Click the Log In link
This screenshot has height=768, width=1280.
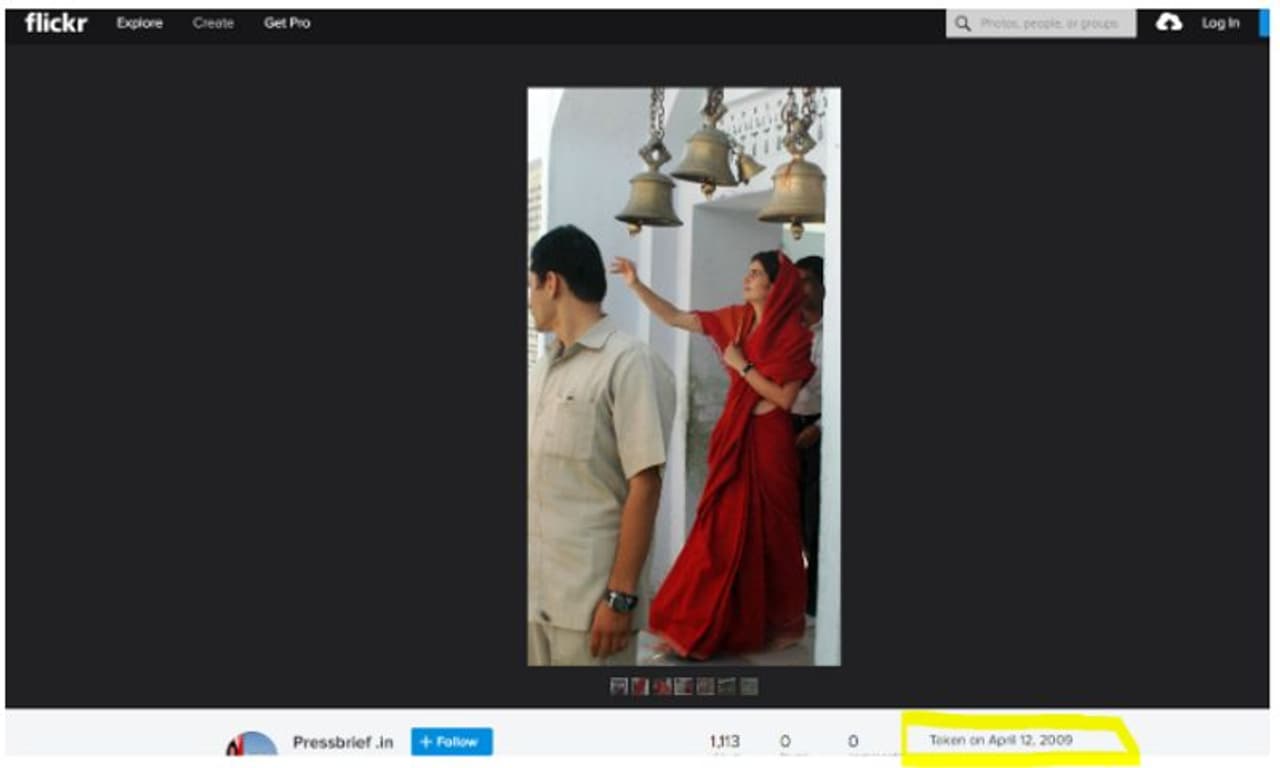pos(1220,23)
